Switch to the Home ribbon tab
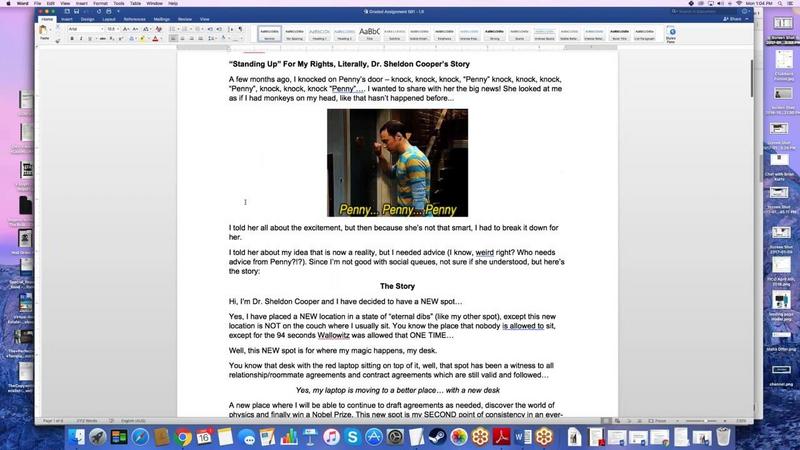The height and width of the screenshot is (450, 800). tap(47, 19)
